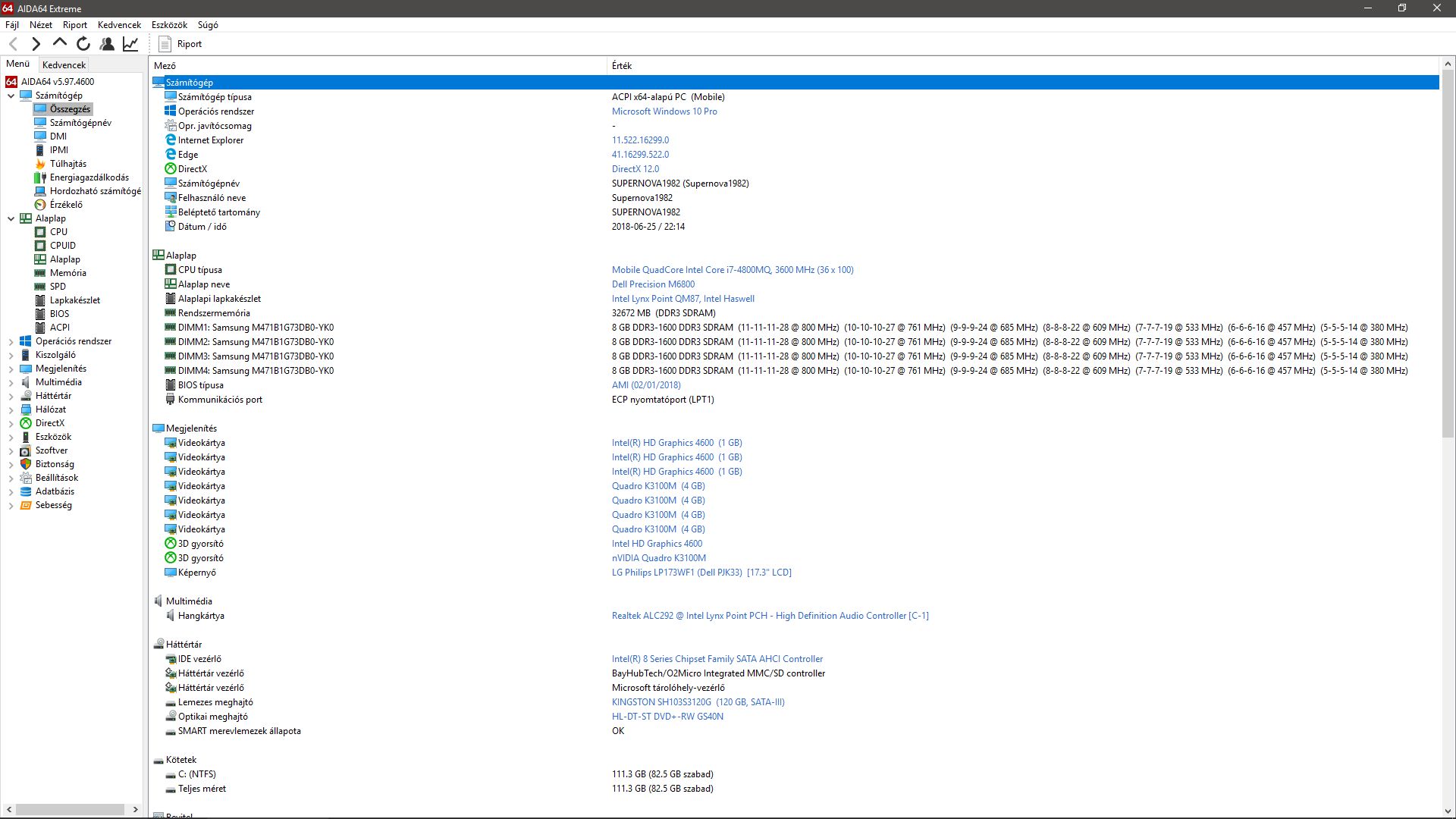Switch to the Menü sidebar tab
1456x819 pixels.
(18, 64)
